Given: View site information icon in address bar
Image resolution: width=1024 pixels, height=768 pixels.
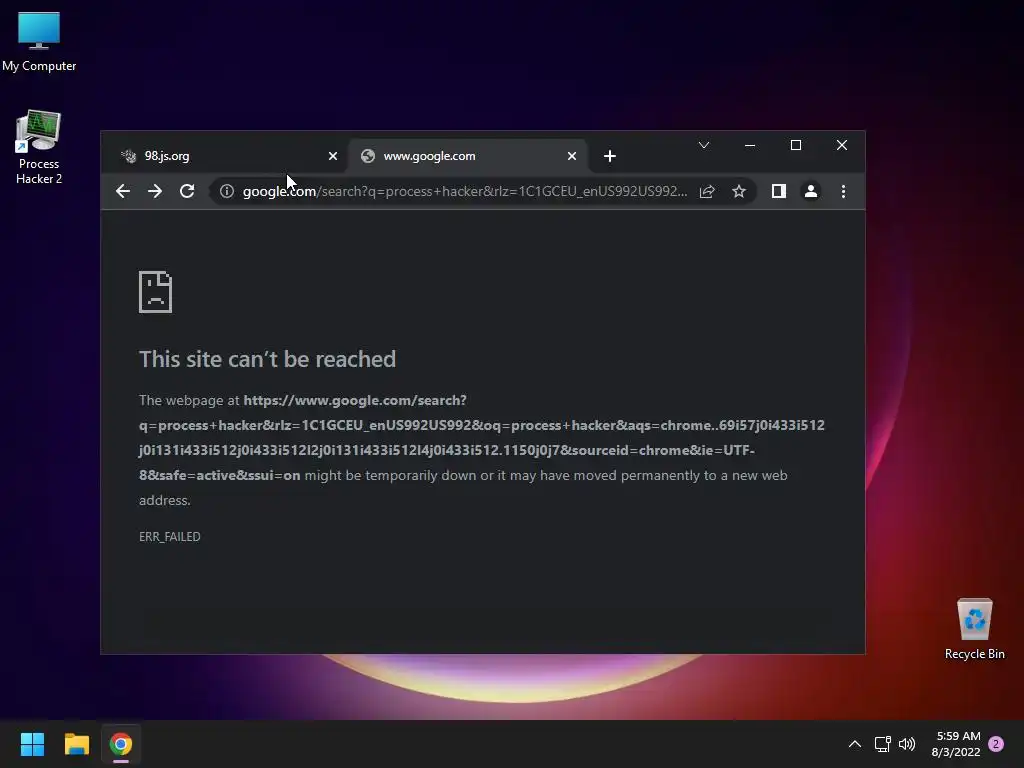Looking at the screenshot, I should pos(227,191).
